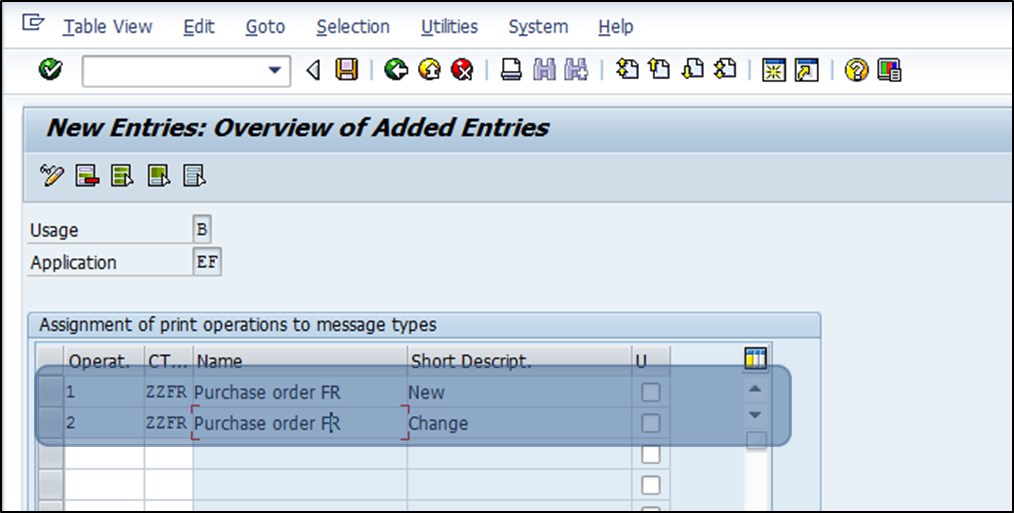Open the Table View menu
1014x513 pixels.
107,27
